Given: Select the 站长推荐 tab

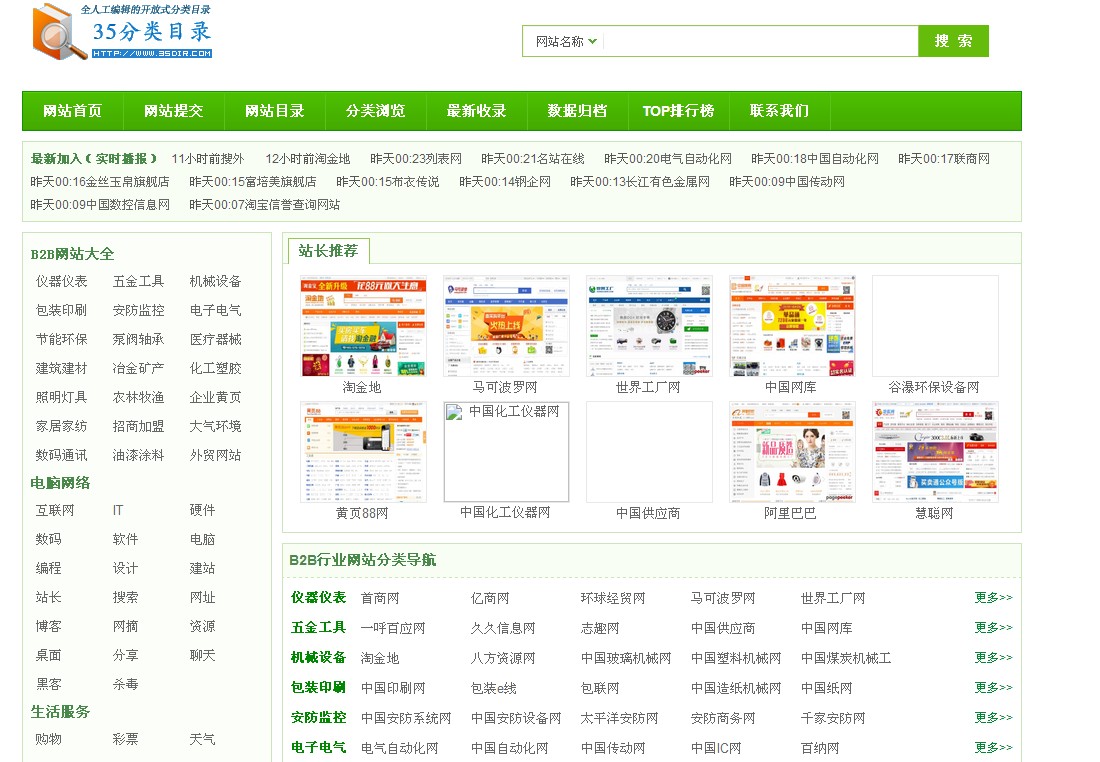Looking at the screenshot, I should tap(328, 250).
